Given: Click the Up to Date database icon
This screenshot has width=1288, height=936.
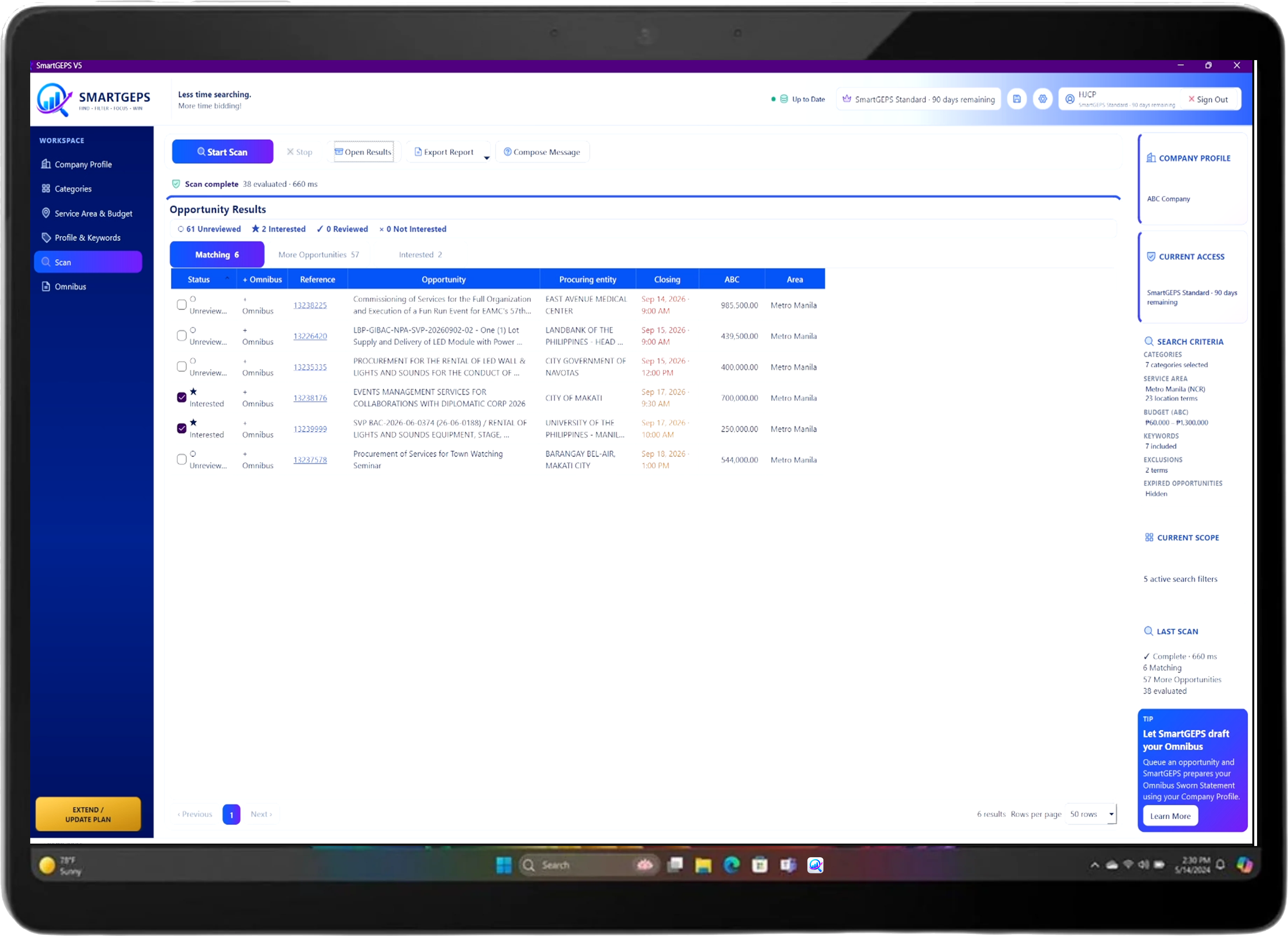Looking at the screenshot, I should click(784, 99).
